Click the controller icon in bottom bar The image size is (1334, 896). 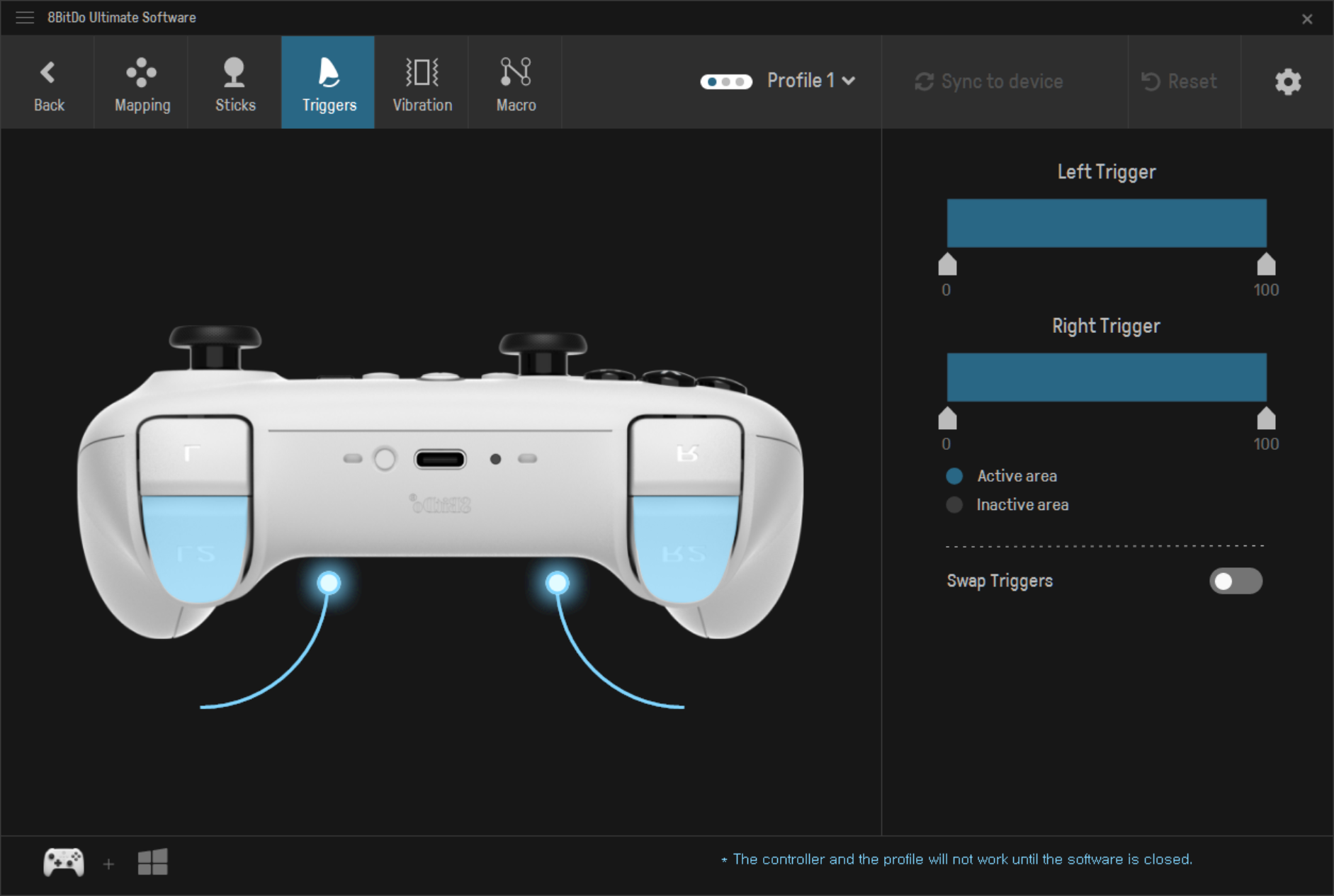point(64,862)
